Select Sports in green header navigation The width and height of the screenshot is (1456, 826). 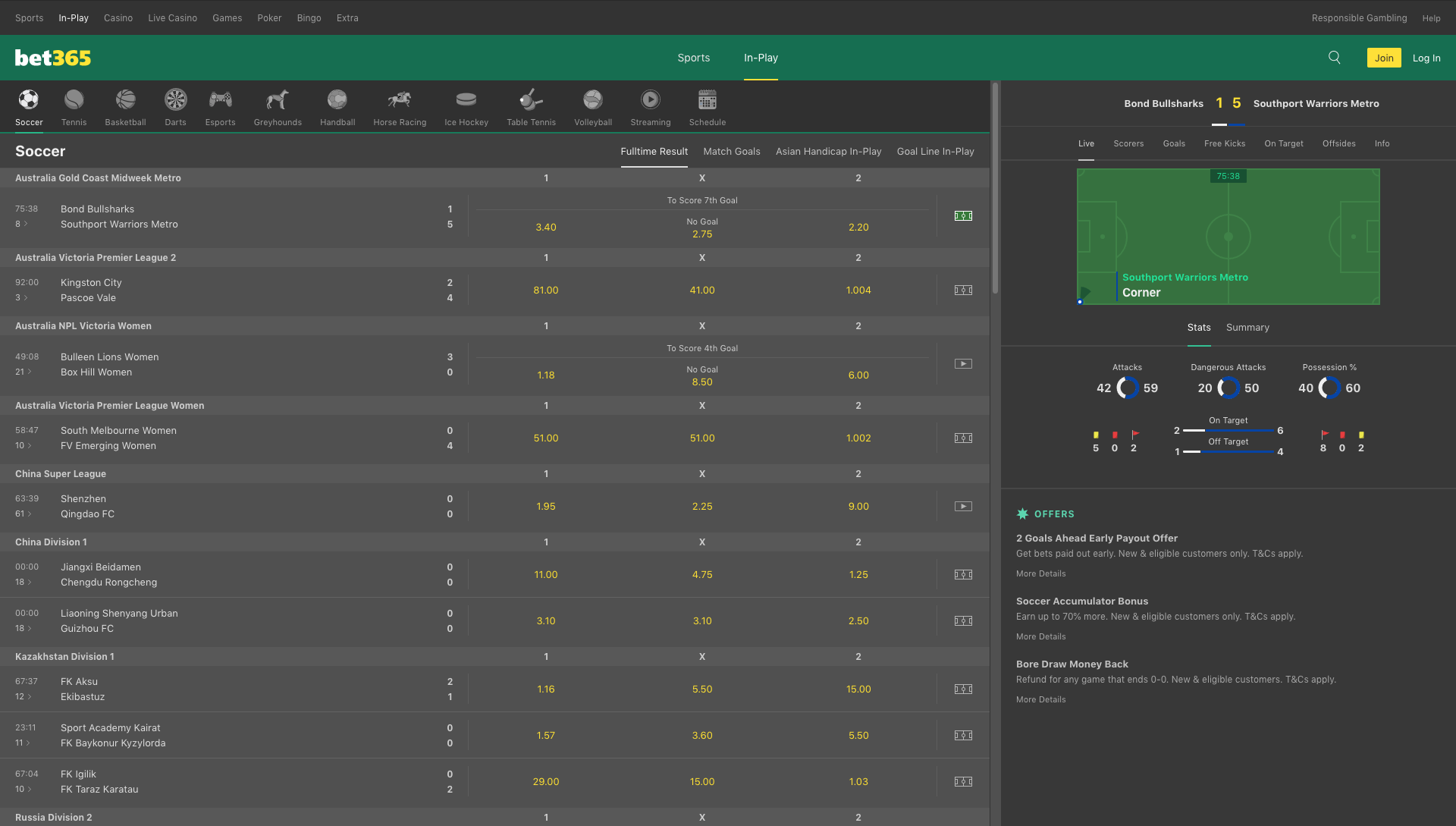(x=694, y=58)
